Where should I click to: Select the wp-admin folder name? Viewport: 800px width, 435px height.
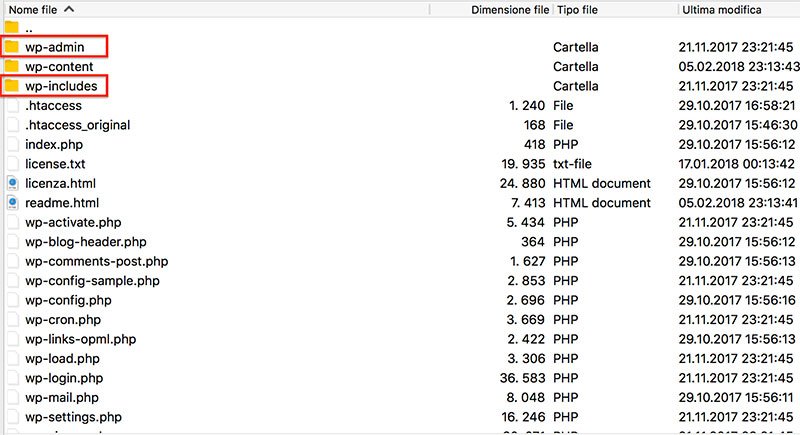(x=55, y=47)
